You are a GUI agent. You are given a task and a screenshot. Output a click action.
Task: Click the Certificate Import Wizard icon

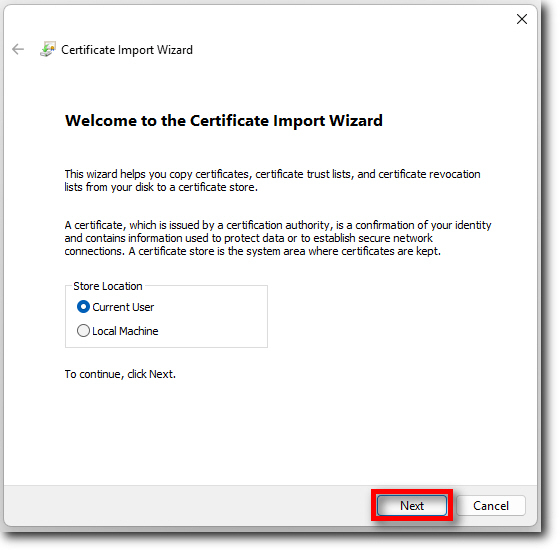point(48,49)
